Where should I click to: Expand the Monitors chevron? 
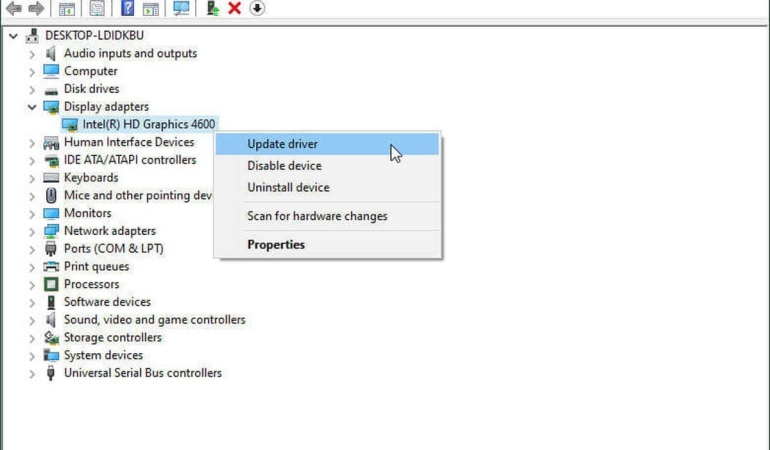tap(32, 214)
